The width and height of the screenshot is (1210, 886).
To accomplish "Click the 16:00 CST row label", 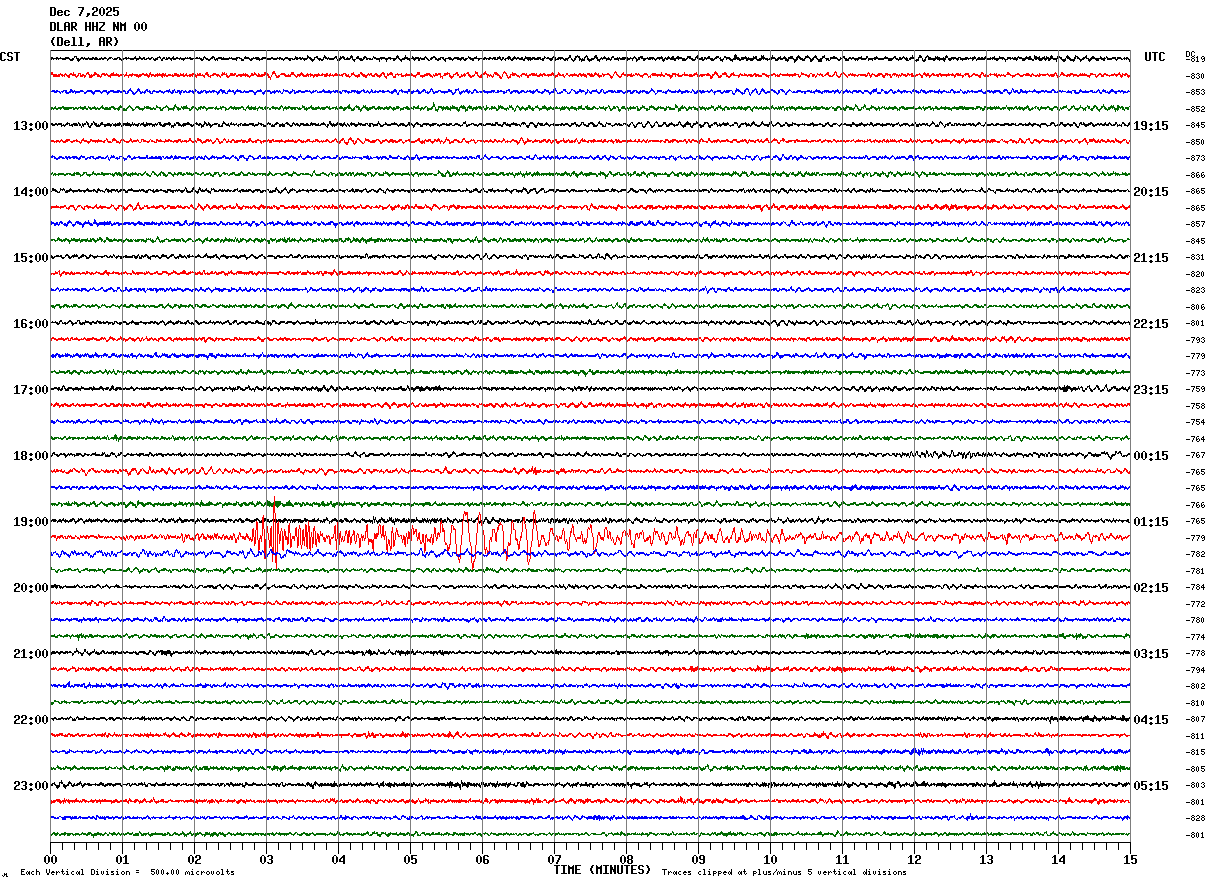I will [x=30, y=324].
